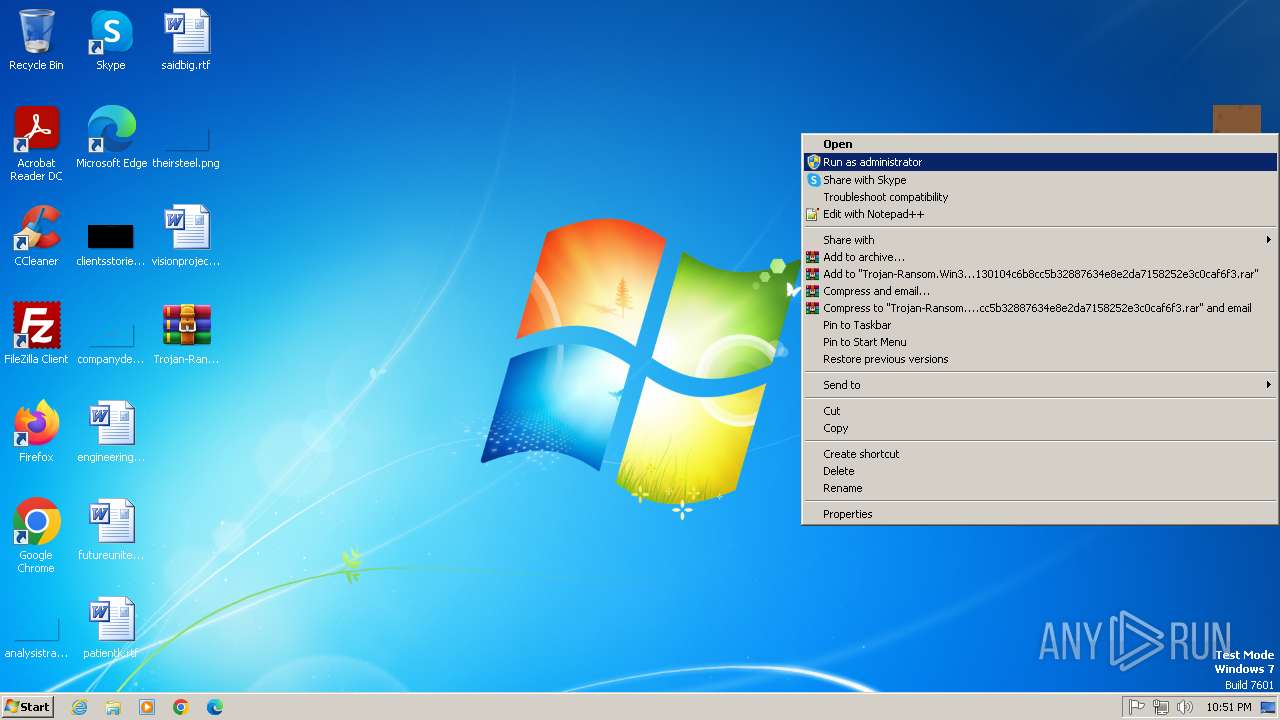Open Action Center flag tray icon
Screen dimensions: 1280x720
1137,707
